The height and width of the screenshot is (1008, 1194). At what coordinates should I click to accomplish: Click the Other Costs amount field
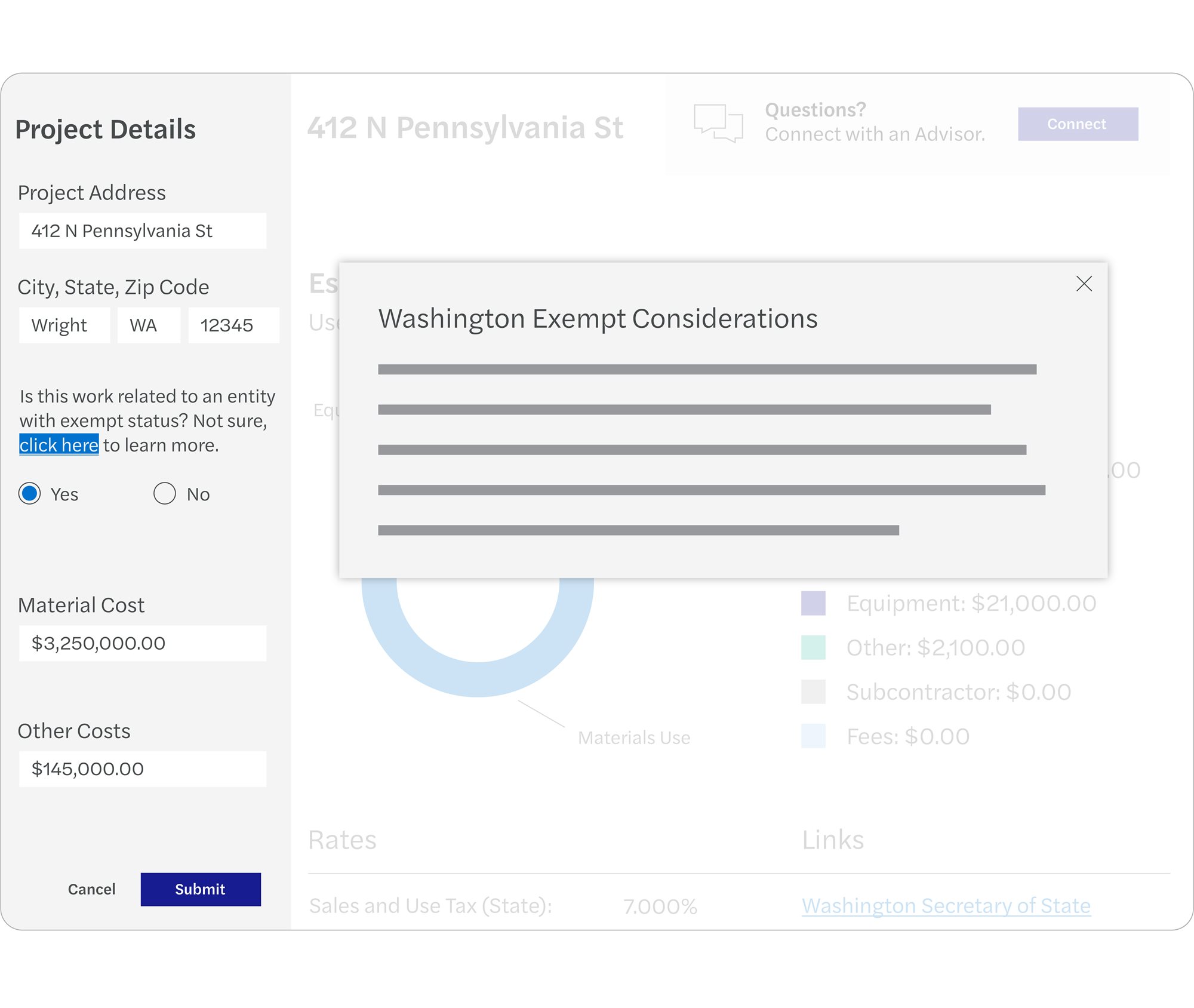(x=142, y=769)
